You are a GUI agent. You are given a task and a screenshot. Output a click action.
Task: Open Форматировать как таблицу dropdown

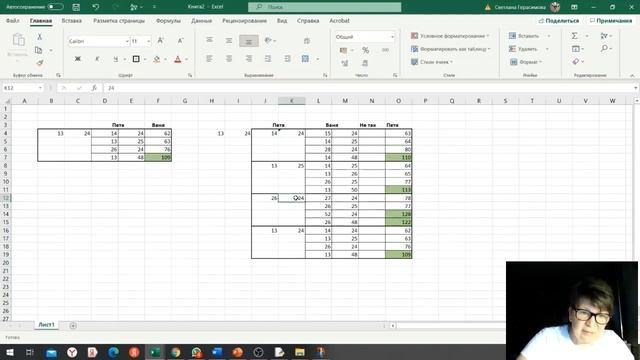click(451, 49)
